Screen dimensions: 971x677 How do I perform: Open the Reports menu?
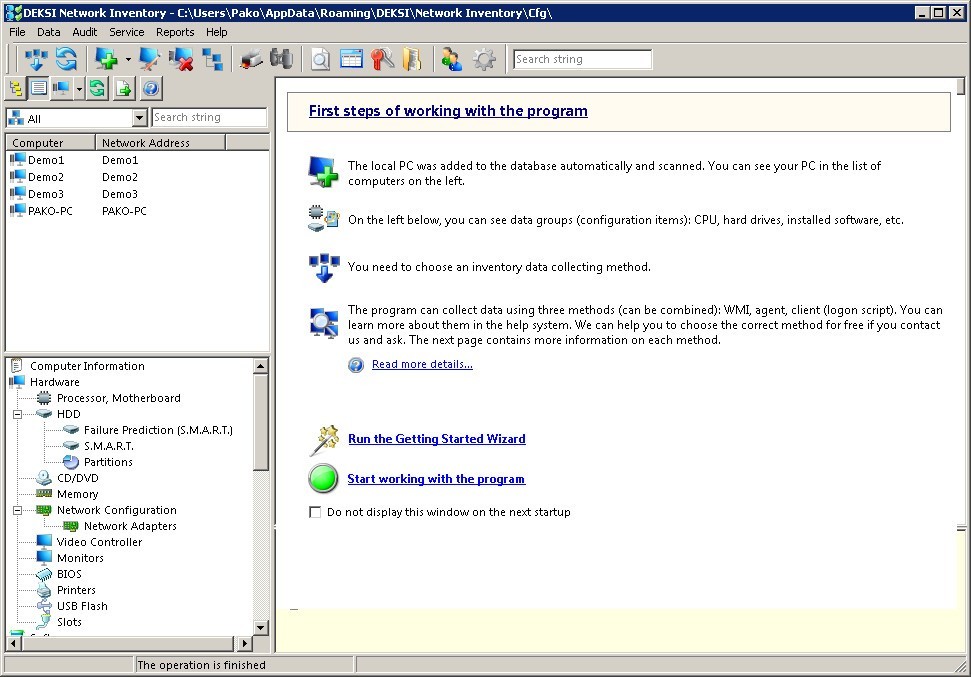click(x=175, y=32)
